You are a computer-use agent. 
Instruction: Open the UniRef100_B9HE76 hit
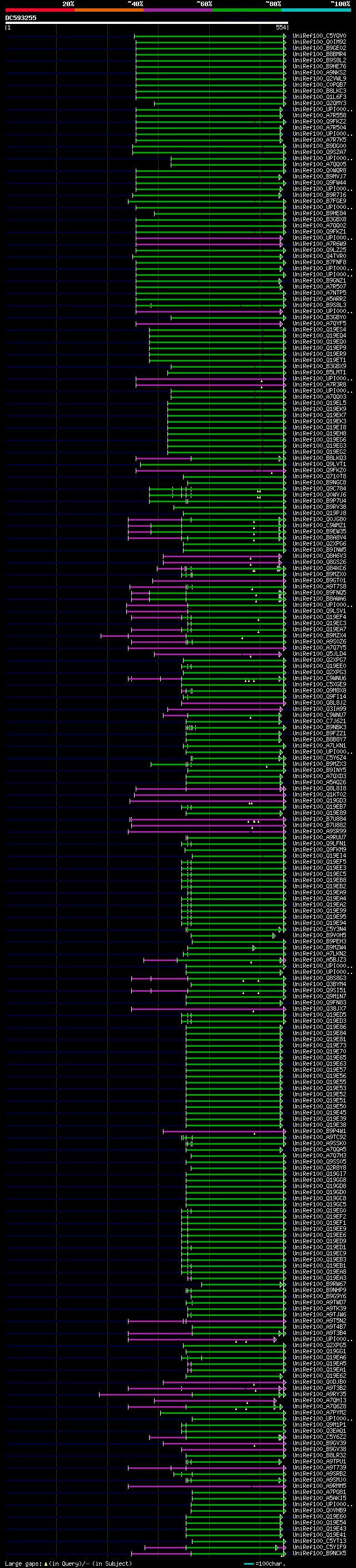tap(319, 66)
